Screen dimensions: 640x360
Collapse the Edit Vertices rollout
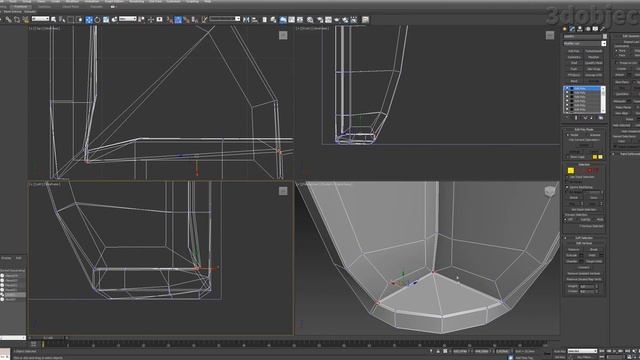coord(584,243)
